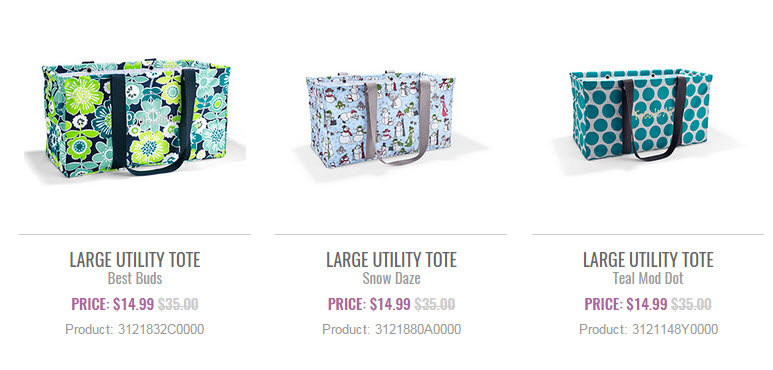Select the Snow Daze pattern name
Viewport: 773px width, 370px height.
pyautogui.click(x=391, y=278)
